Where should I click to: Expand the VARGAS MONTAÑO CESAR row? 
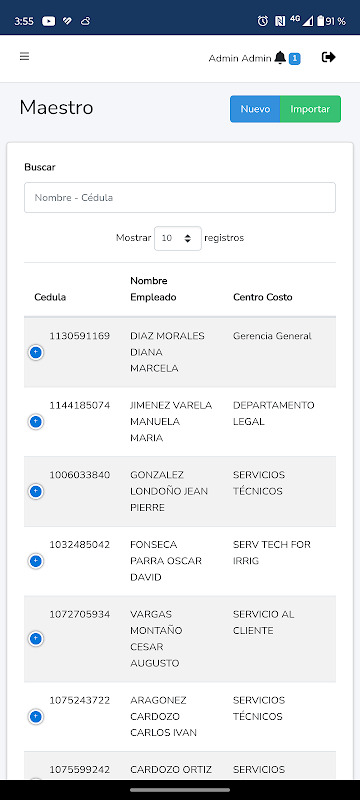35,639
